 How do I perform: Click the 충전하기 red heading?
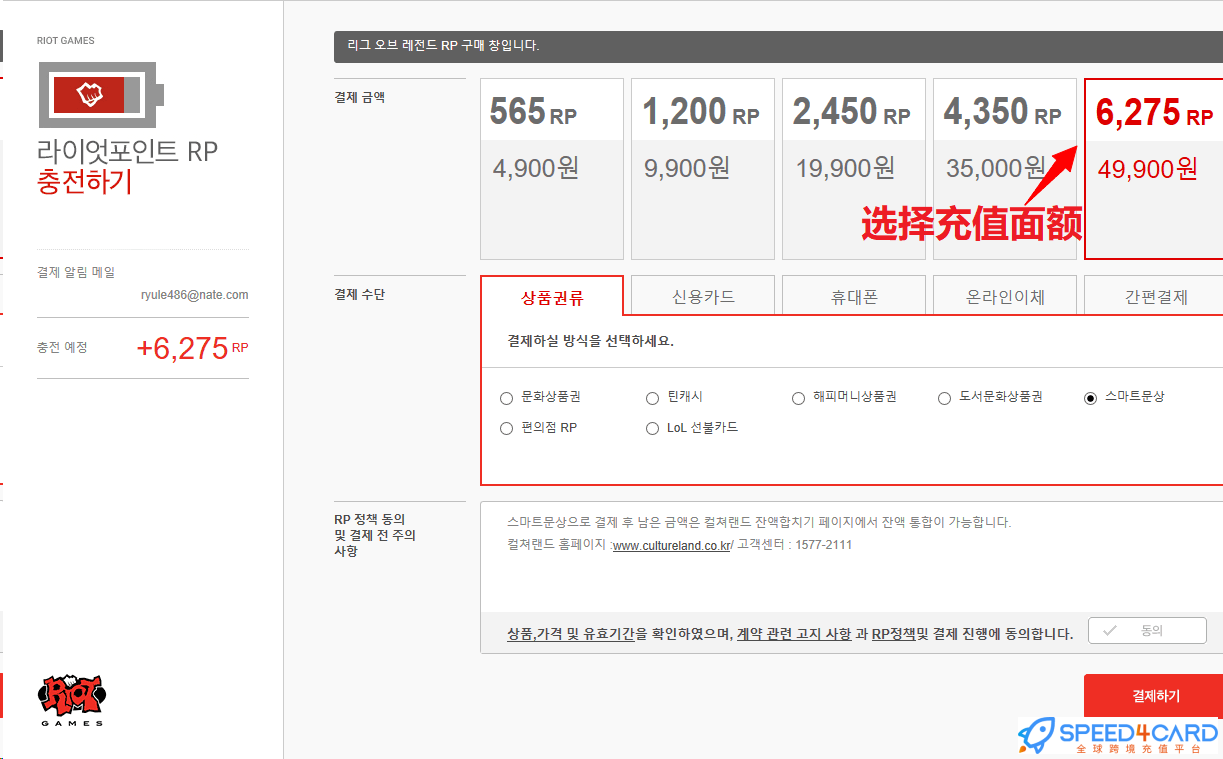84,182
